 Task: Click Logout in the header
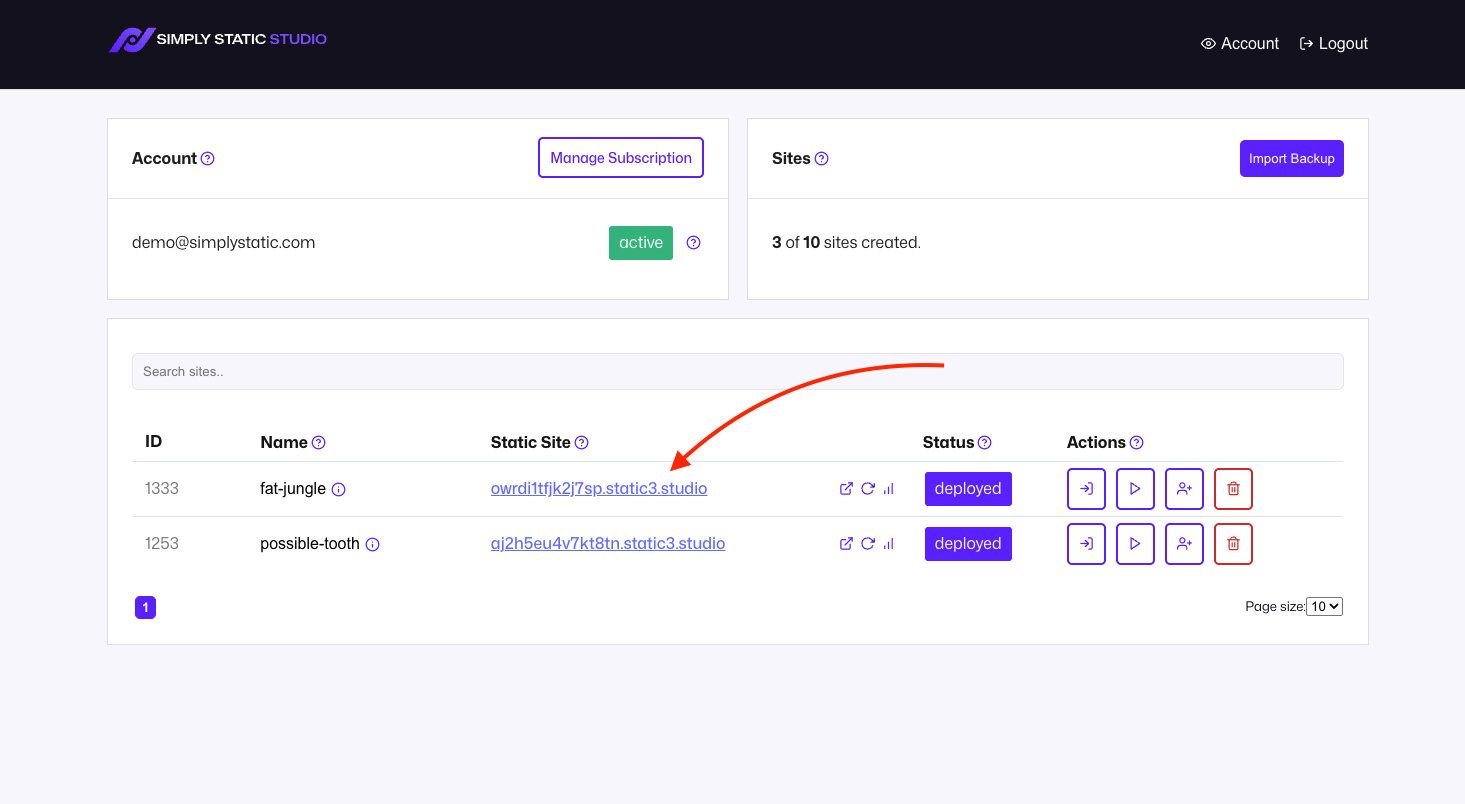pyautogui.click(x=1333, y=44)
